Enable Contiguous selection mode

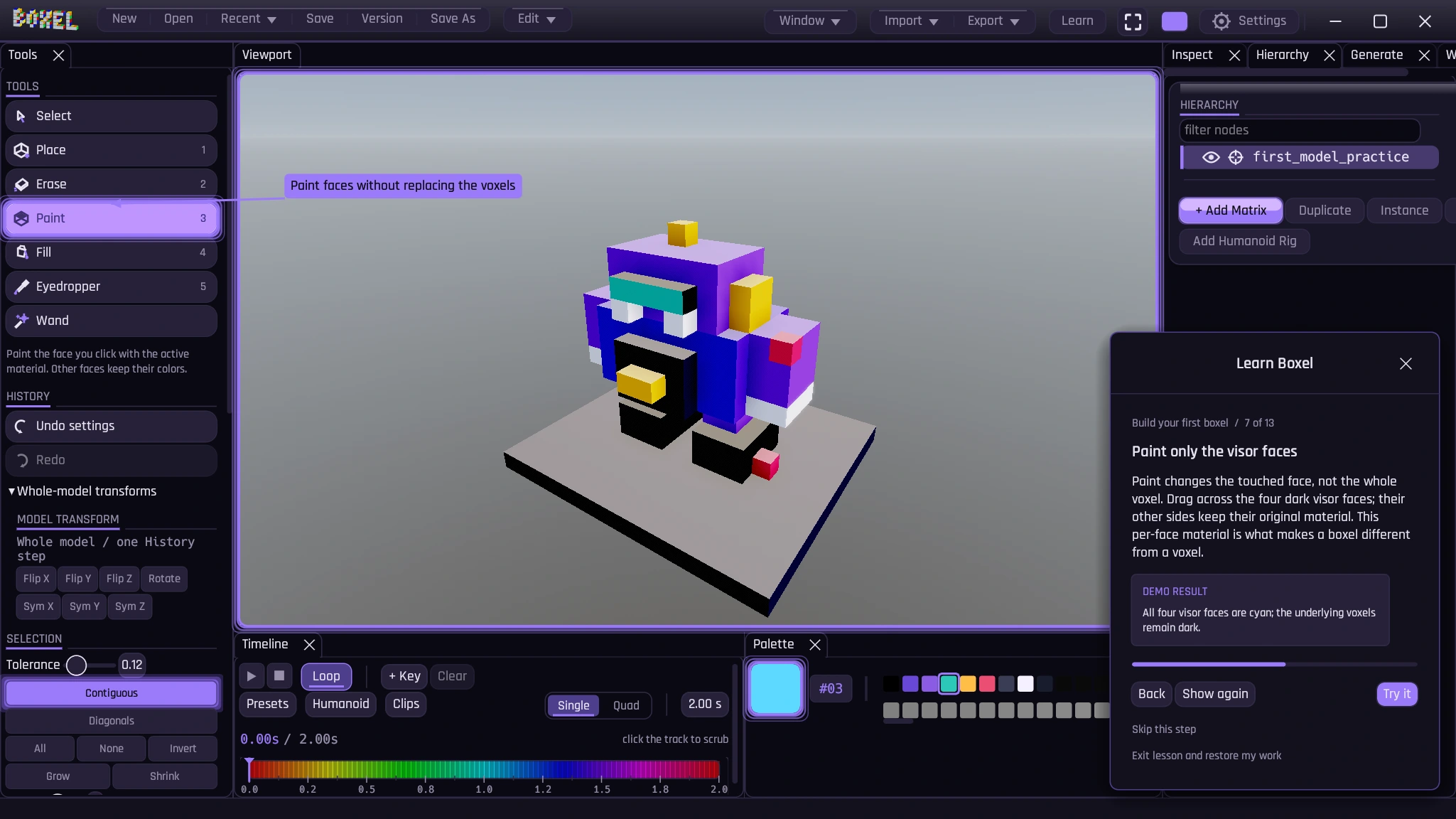coord(111,693)
